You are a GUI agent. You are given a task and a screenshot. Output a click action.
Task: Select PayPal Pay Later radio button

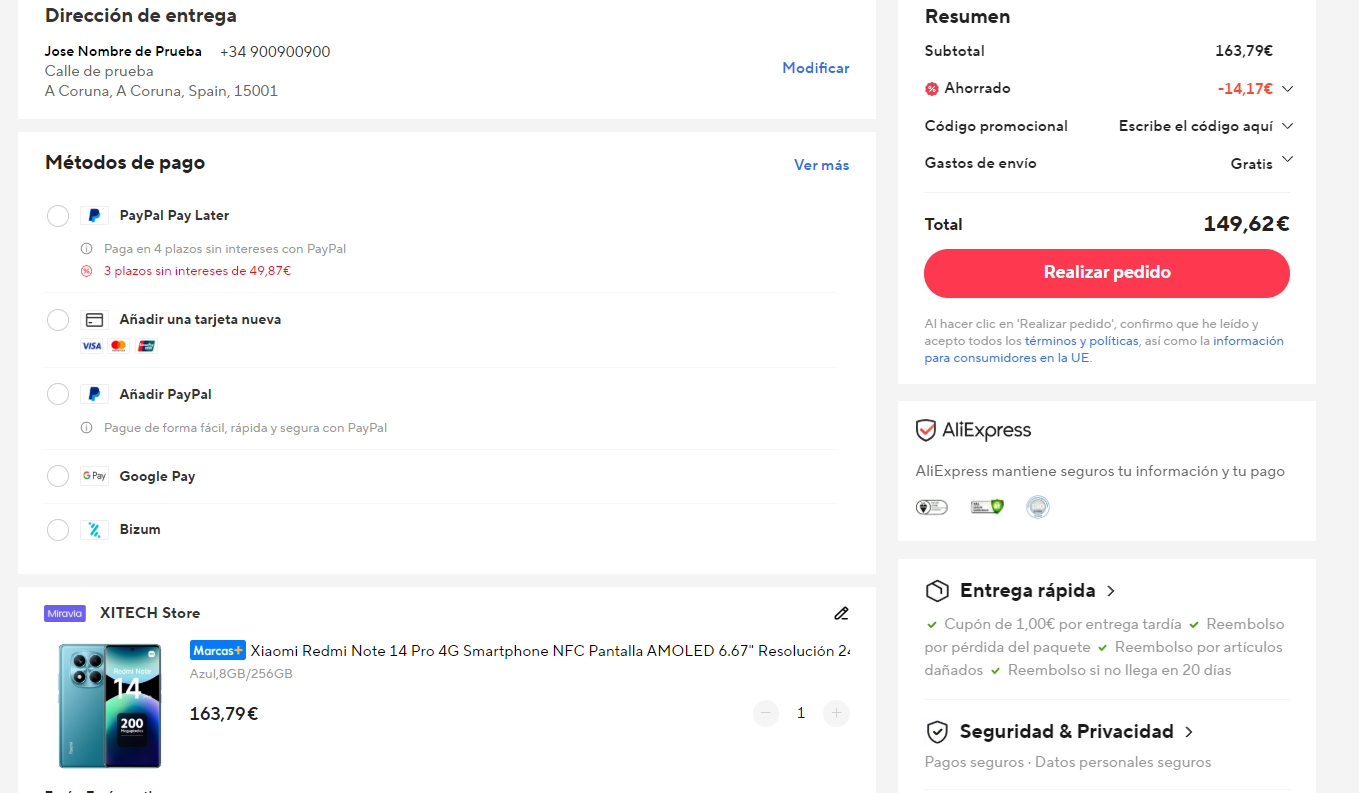58,216
